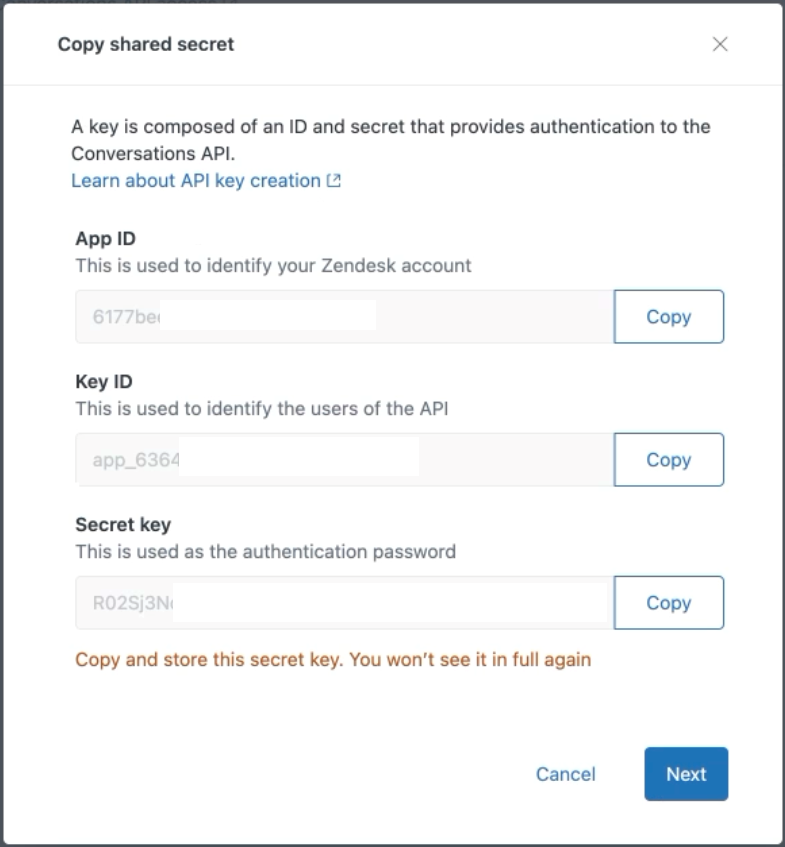Click the external link icon beside Learn link
The width and height of the screenshot is (785, 847).
(x=334, y=181)
